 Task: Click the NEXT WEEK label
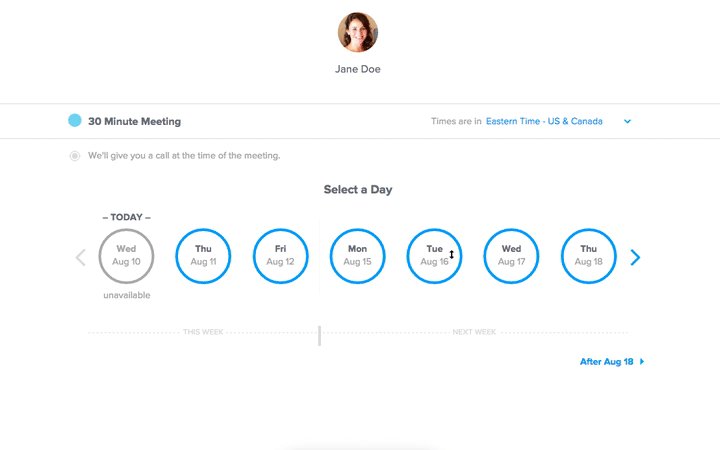[x=474, y=332]
